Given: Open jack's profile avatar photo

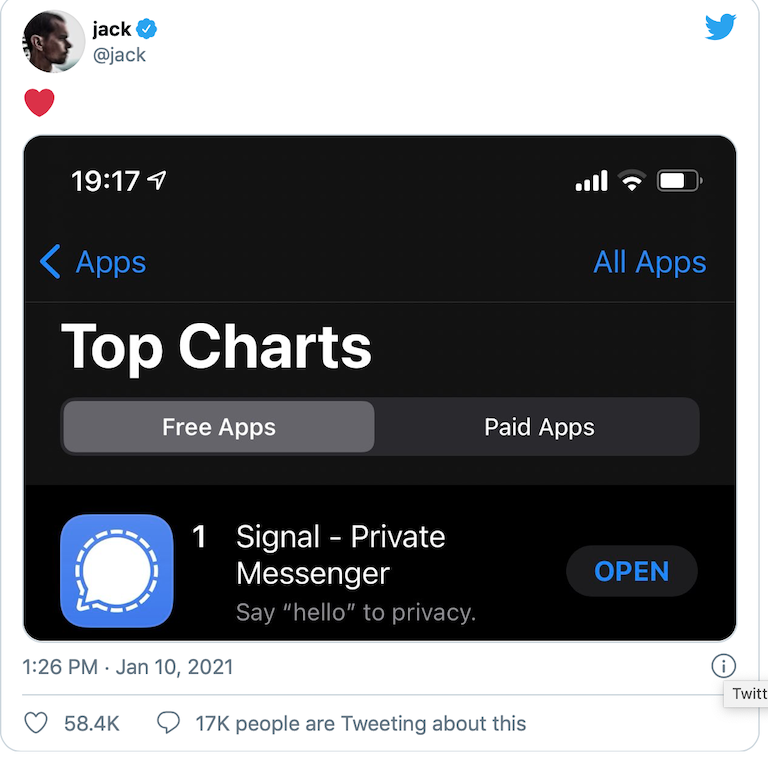Looking at the screenshot, I should pos(53,41).
